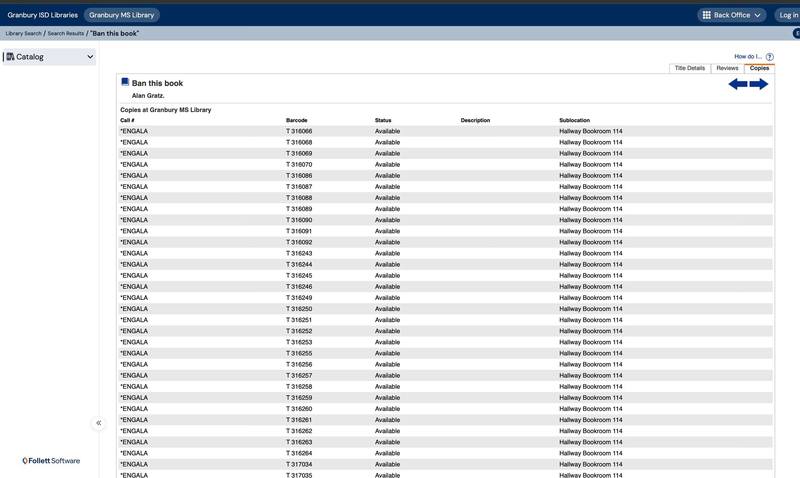The image size is (800, 478).
Task: Open Granbury ISD Libraries link
Action: click(x=42, y=15)
